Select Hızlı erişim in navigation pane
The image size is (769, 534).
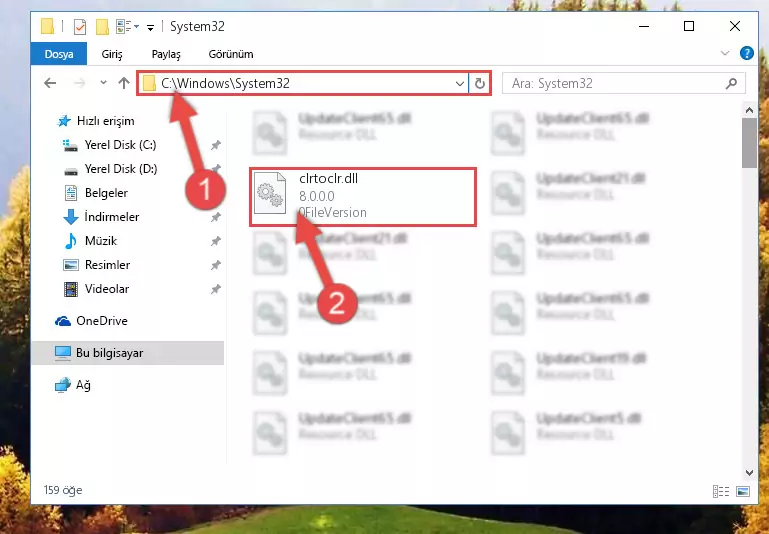[x=105, y=121]
